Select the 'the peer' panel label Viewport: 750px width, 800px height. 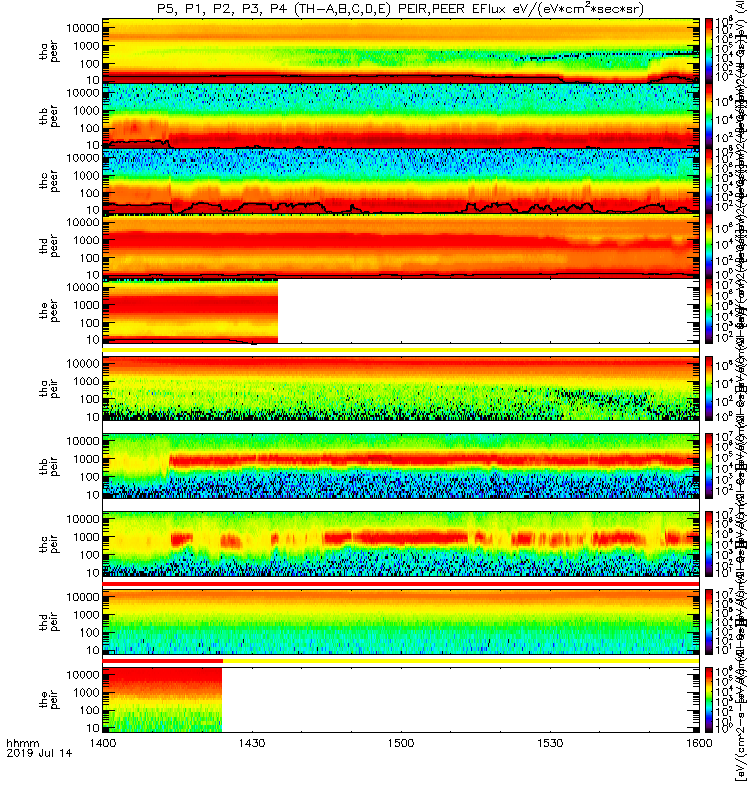(49, 311)
